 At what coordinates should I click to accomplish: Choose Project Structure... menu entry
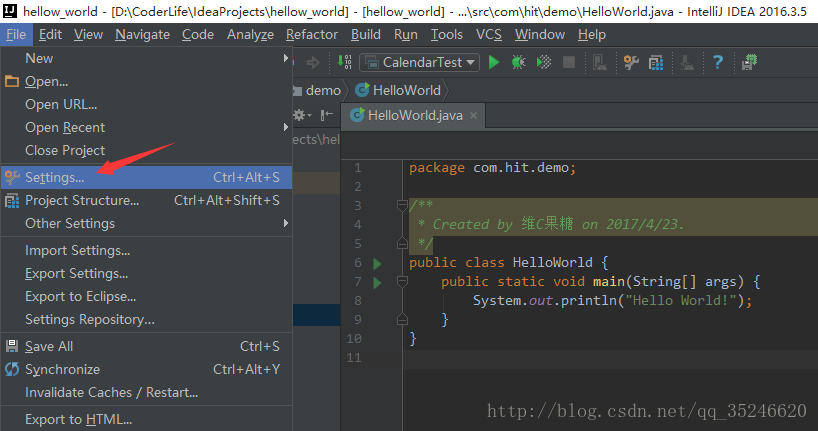tap(147, 200)
